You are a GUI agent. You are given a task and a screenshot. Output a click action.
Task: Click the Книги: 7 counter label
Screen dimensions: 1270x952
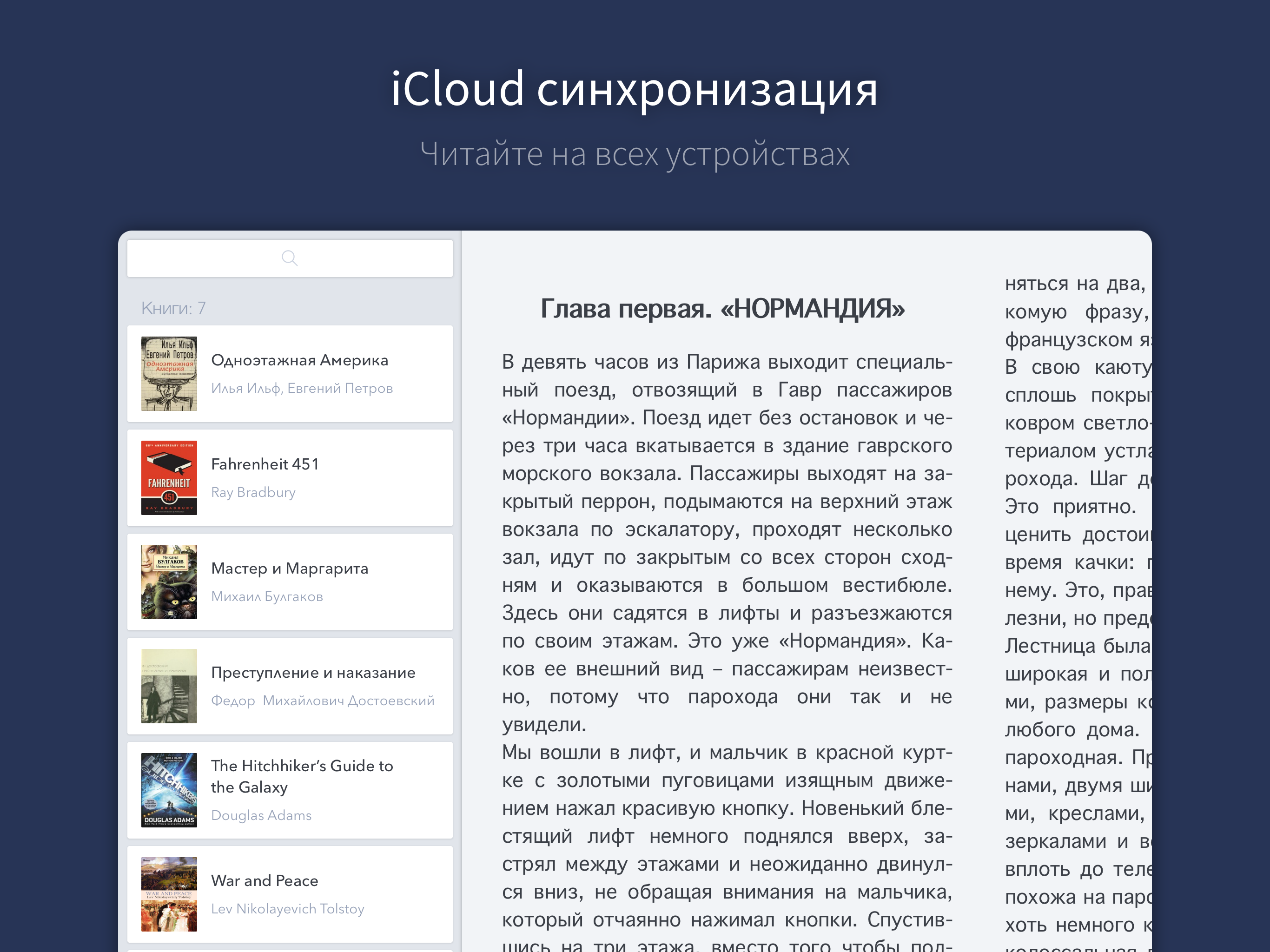[173, 308]
